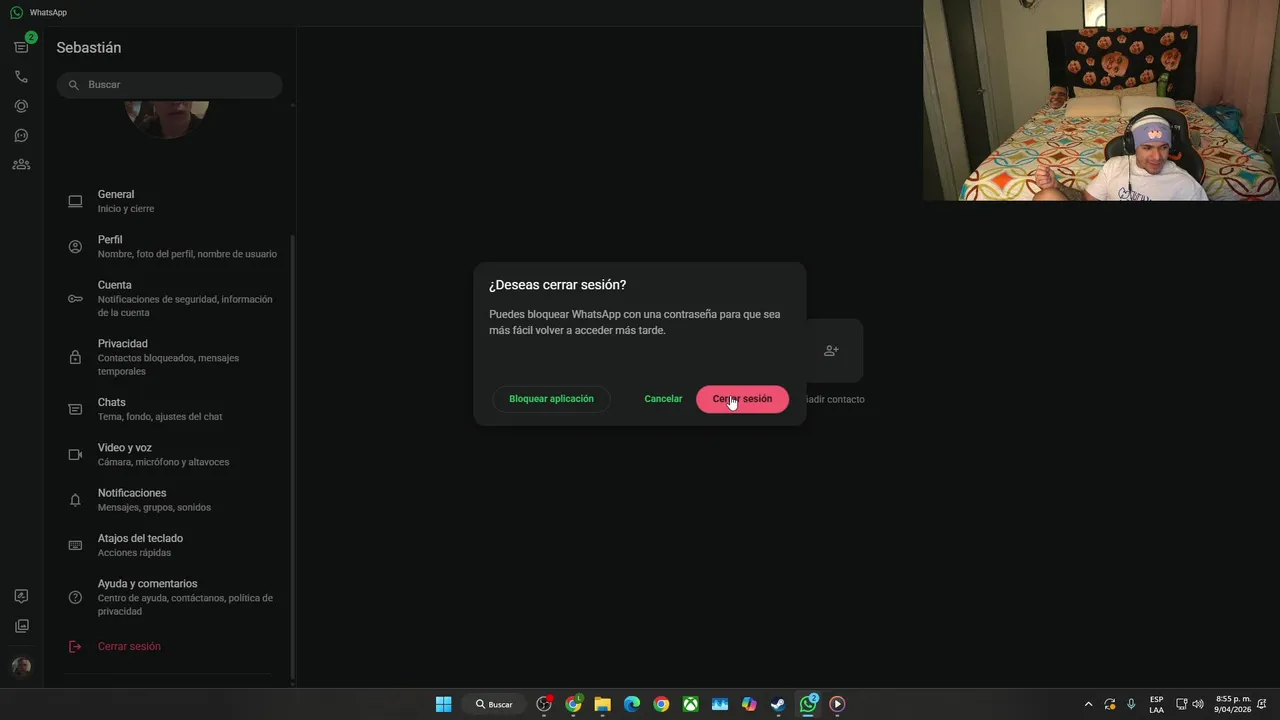Confirm the red Cerrar sesión dialog button
The height and width of the screenshot is (720, 1280).
click(x=742, y=399)
